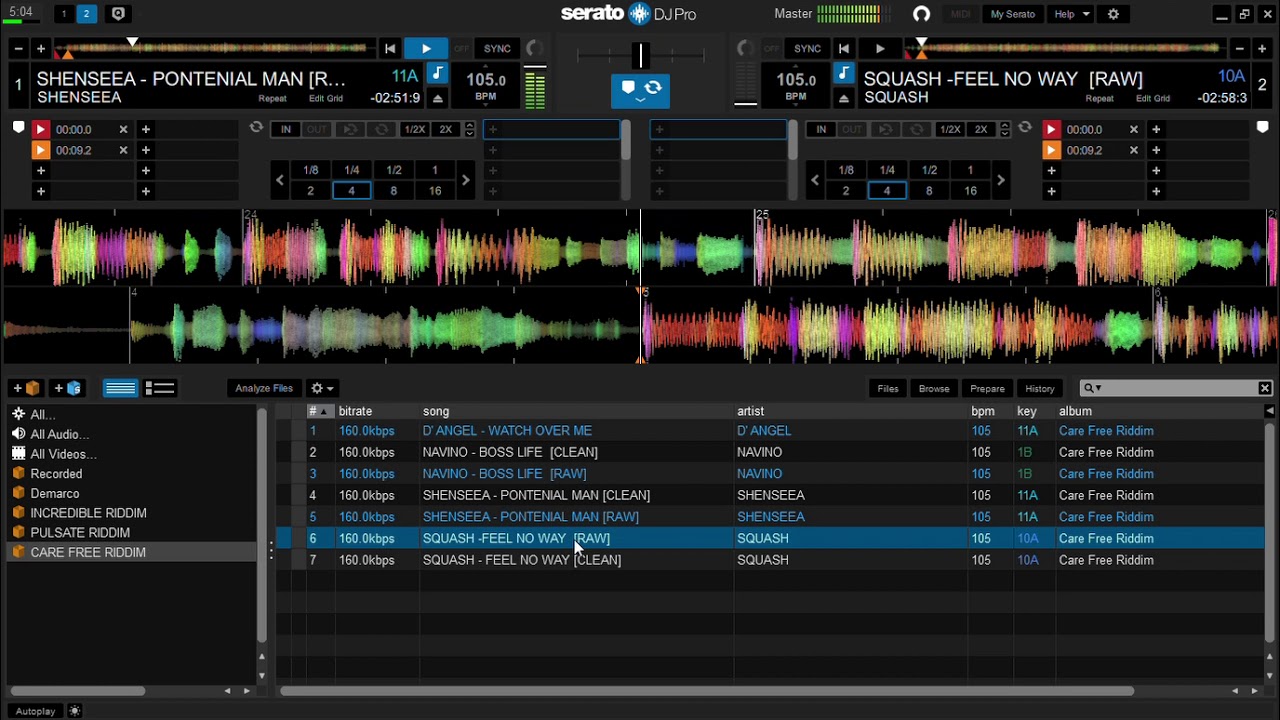
Task: Delete the 00:09.2 cue point on right deck
Action: coord(1133,150)
